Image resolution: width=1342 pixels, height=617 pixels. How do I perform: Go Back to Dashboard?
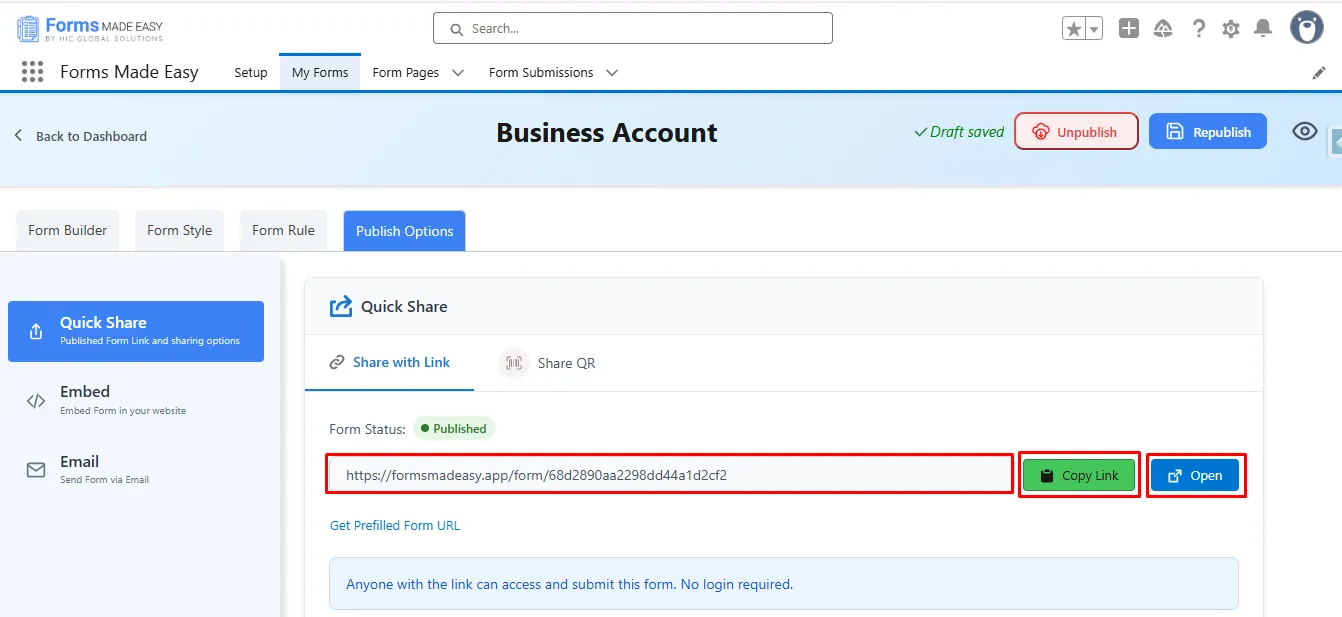(x=81, y=136)
